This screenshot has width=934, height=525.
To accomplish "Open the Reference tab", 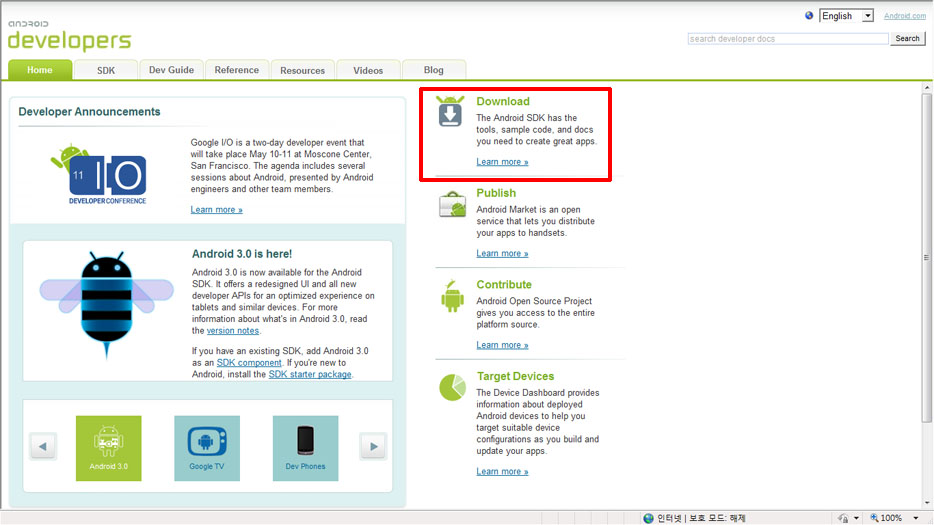I will 237,70.
